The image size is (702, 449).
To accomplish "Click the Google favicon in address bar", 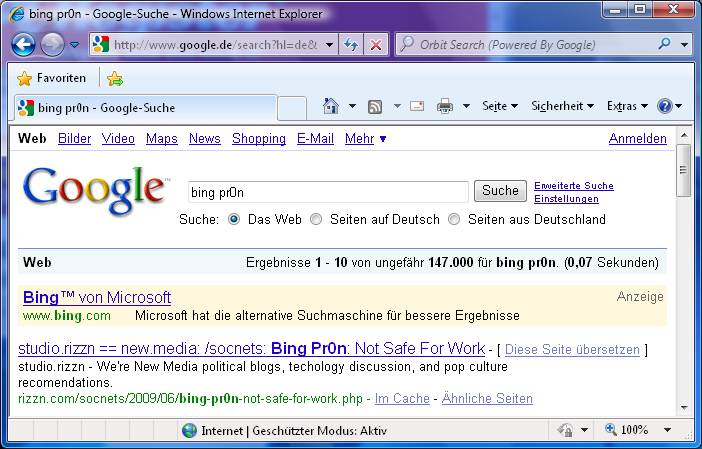I will (x=101, y=44).
